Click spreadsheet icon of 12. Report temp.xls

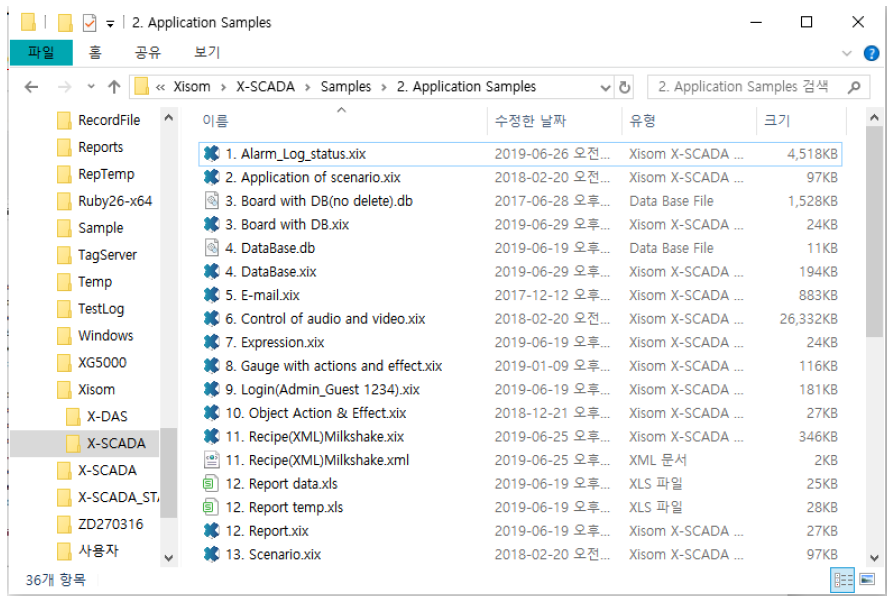coord(210,507)
